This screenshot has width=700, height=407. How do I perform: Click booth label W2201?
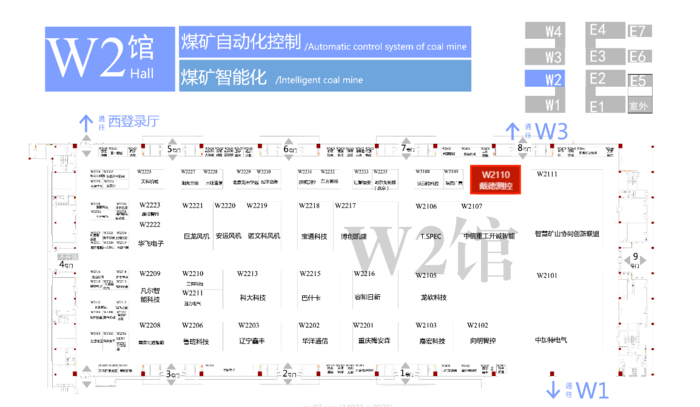pyautogui.click(x=363, y=325)
